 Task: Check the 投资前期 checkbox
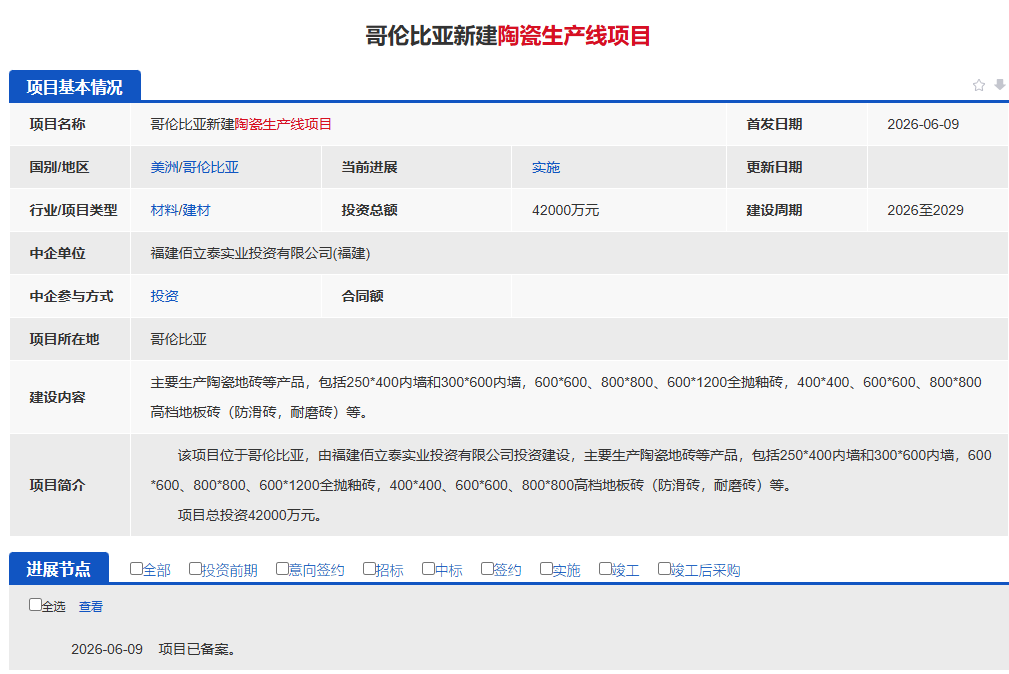click(x=195, y=568)
